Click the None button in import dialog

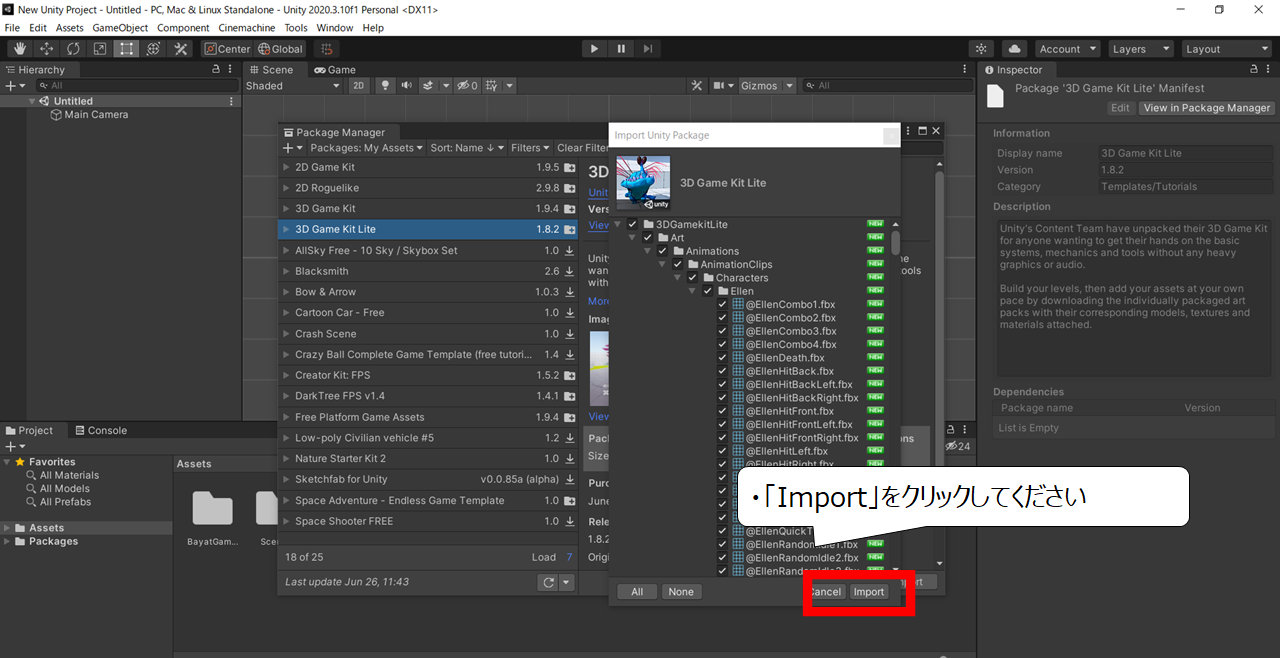point(681,592)
